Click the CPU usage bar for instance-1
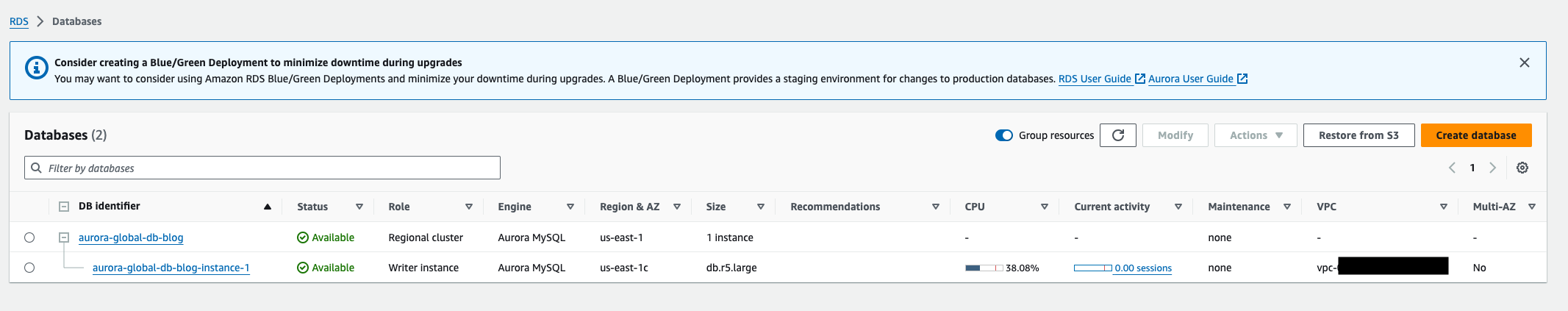1568x311 pixels. (x=984, y=268)
